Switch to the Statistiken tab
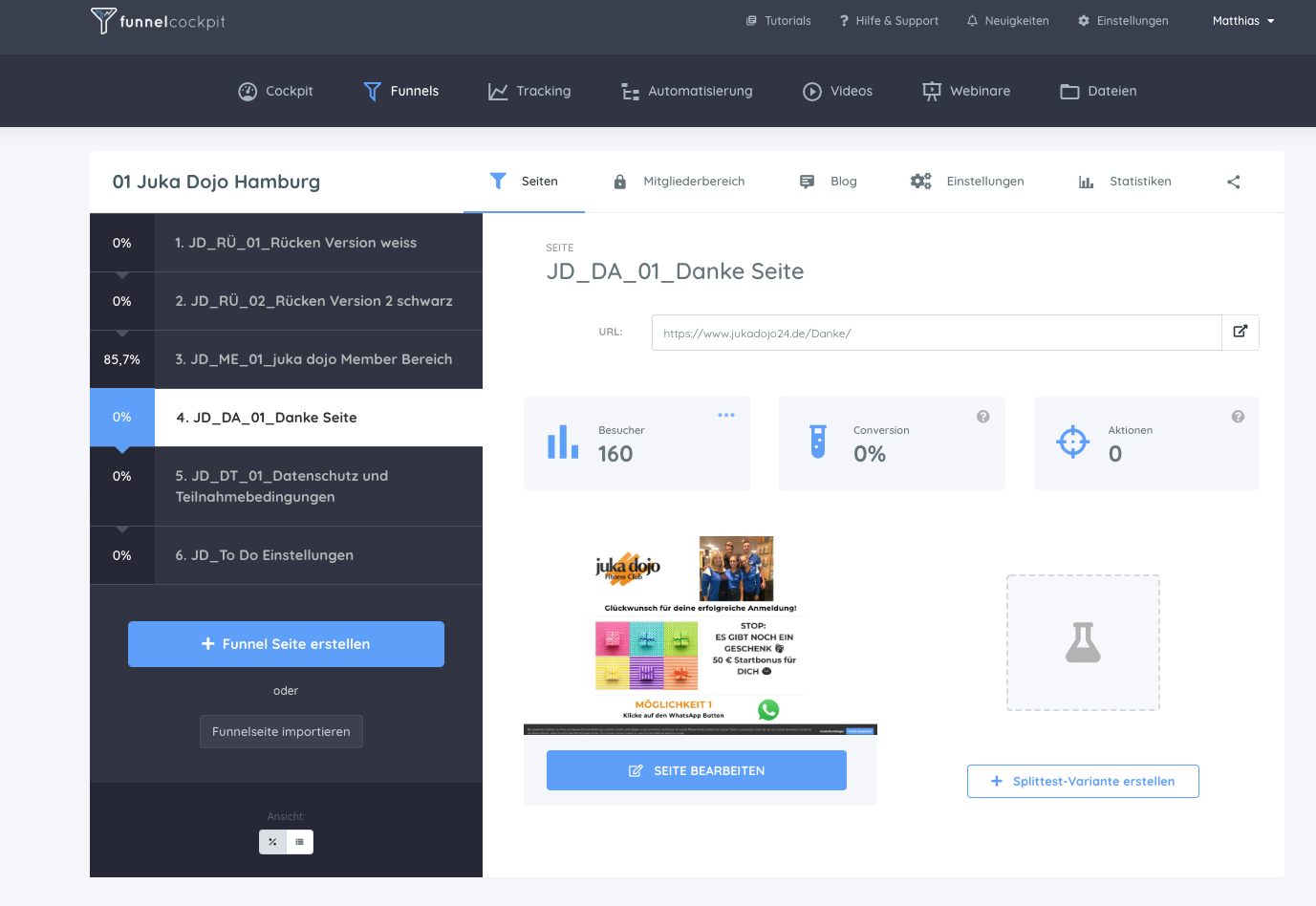 pos(1124,182)
